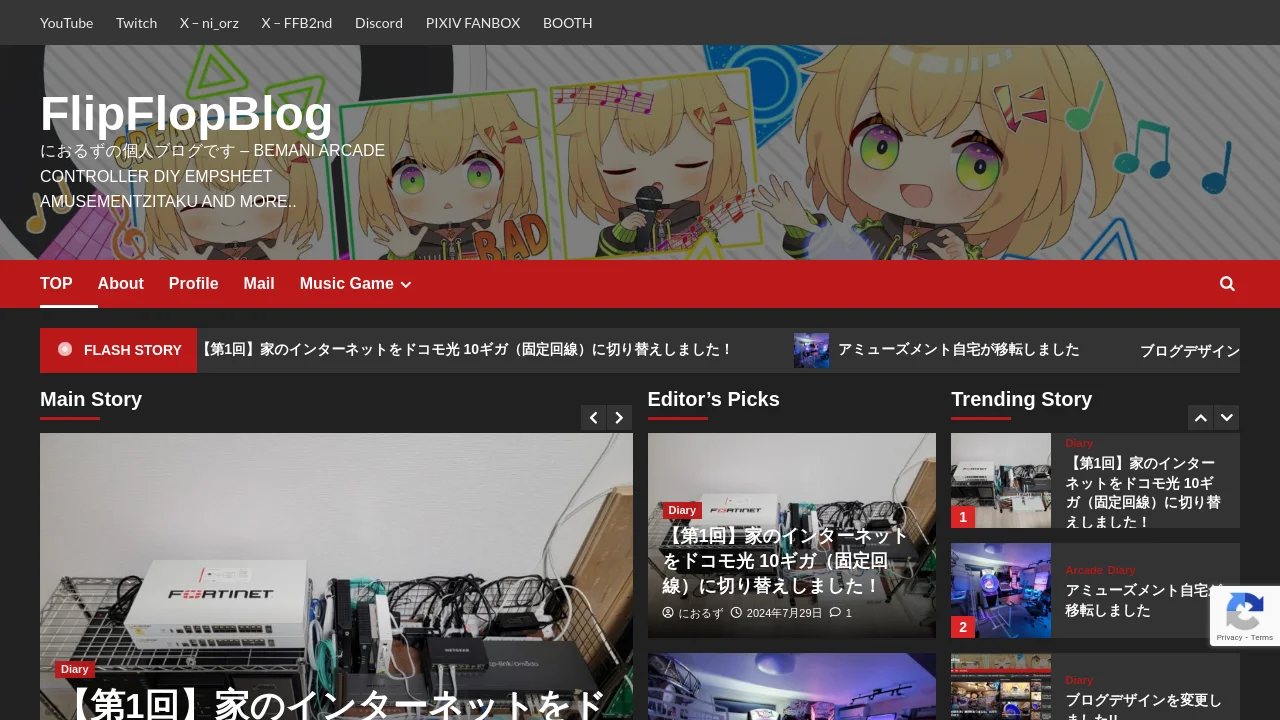Click author name におるず
Viewport: 1280px width, 720px height.
point(701,613)
